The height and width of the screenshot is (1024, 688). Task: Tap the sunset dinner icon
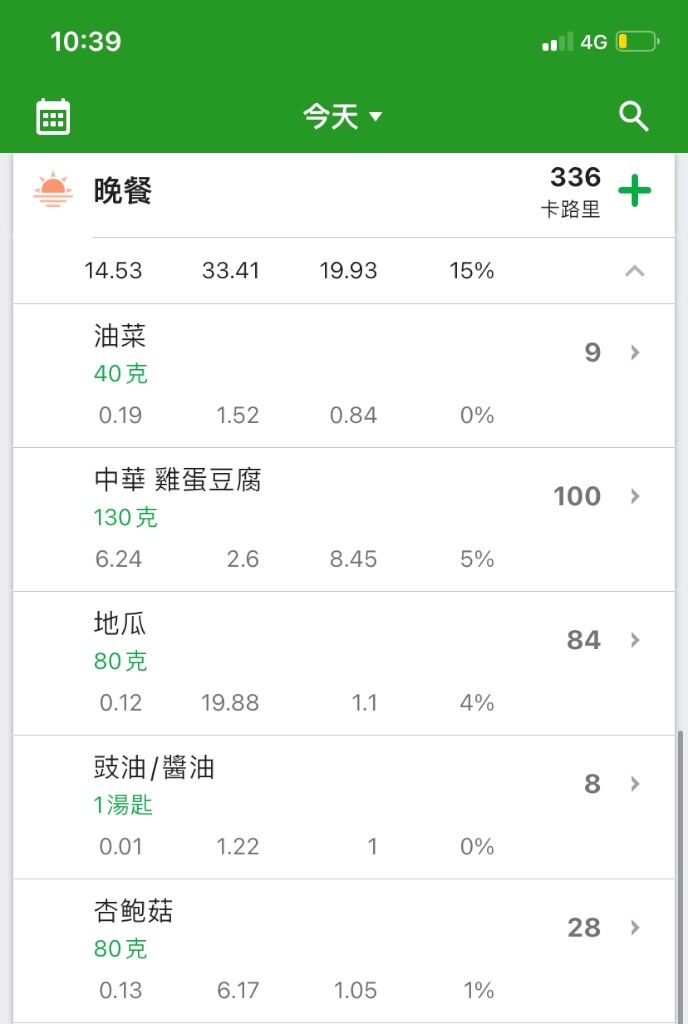coord(53,190)
